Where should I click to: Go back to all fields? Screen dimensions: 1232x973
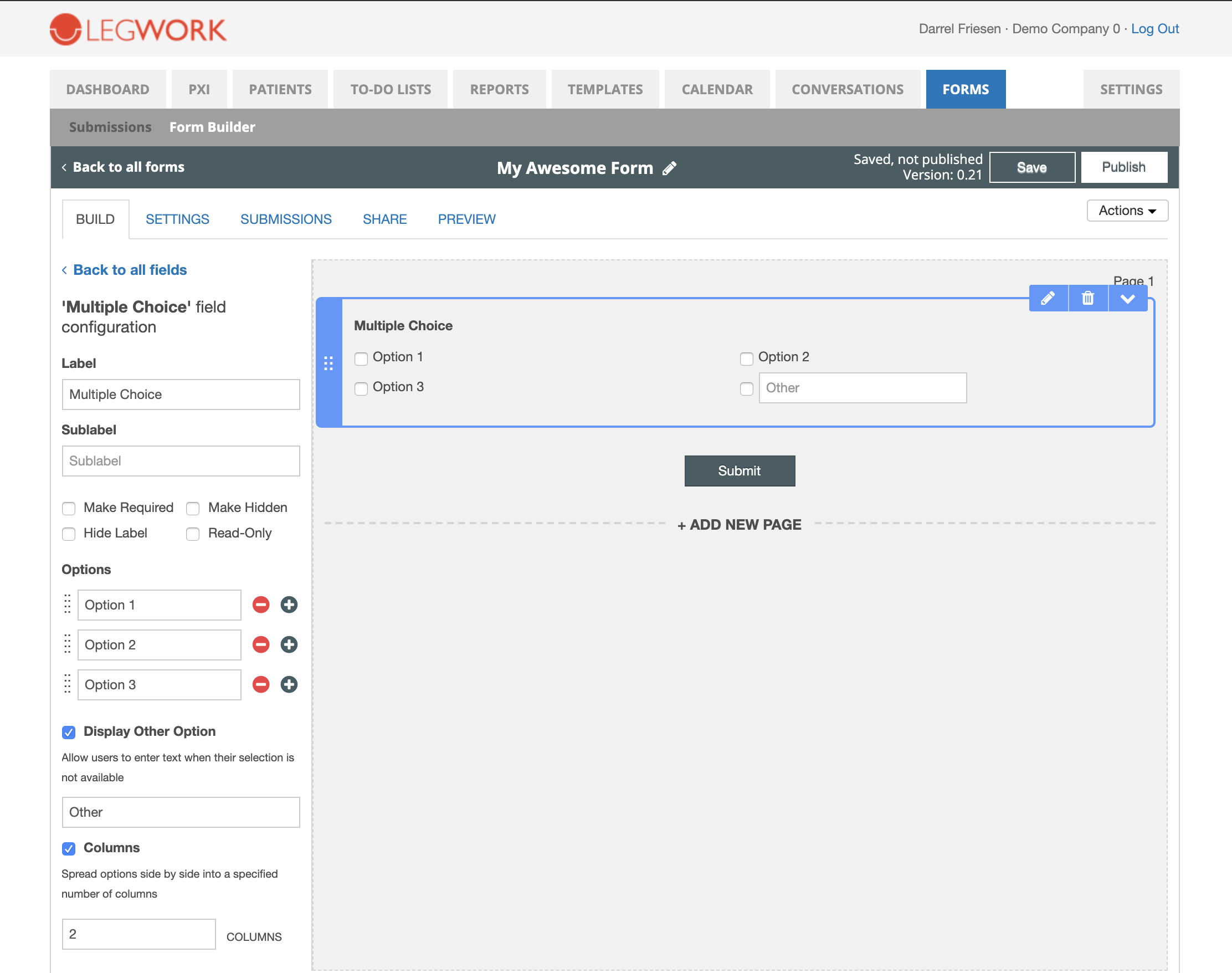pos(124,269)
